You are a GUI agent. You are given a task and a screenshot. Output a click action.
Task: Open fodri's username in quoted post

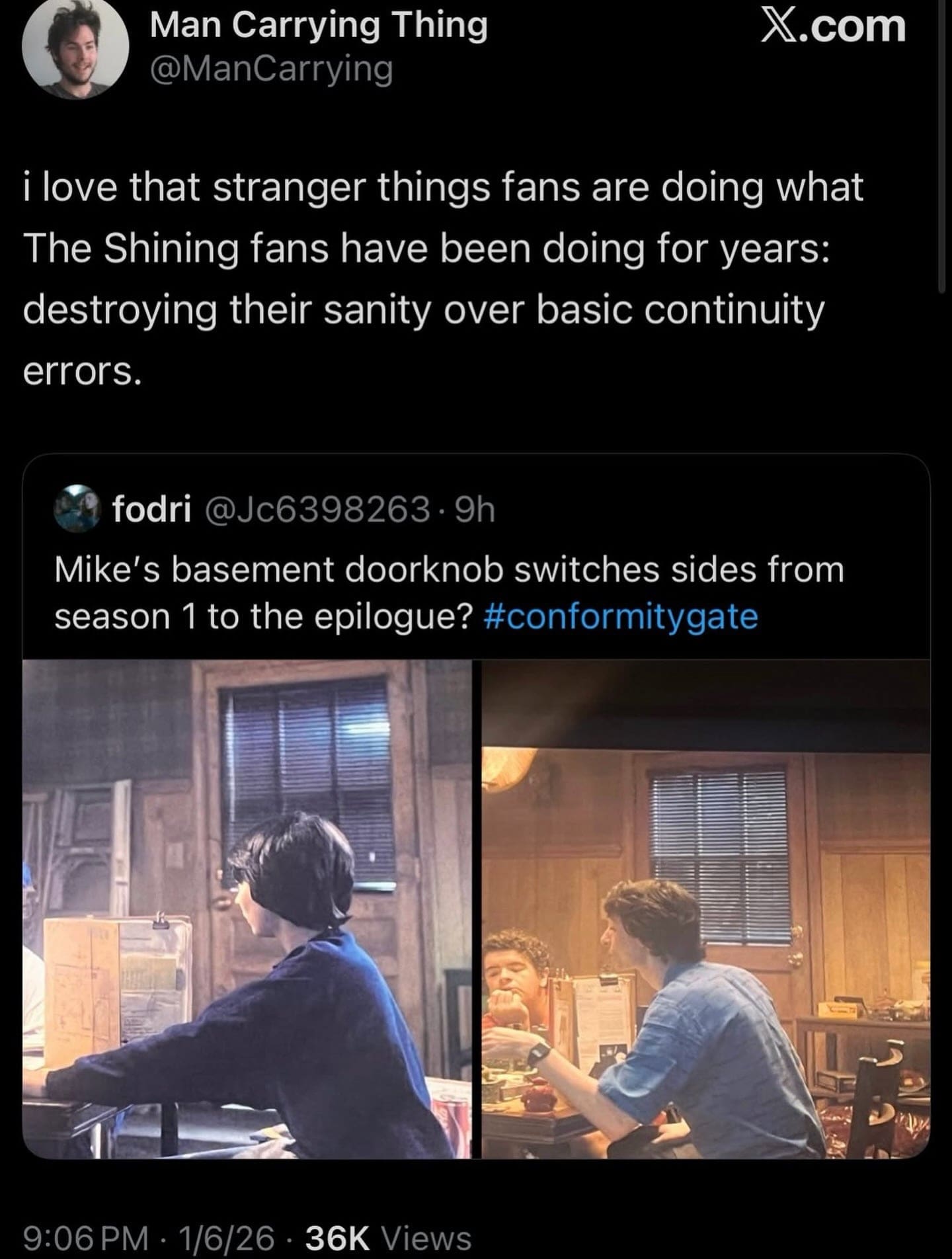[152, 508]
